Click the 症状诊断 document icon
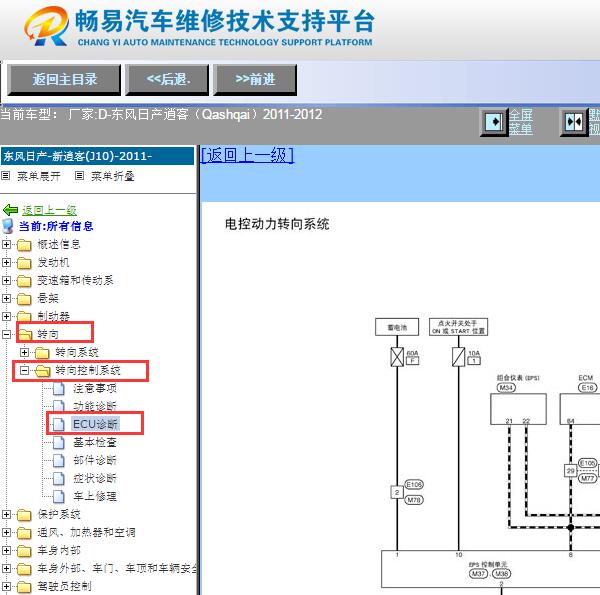The image size is (600, 595). 59,478
